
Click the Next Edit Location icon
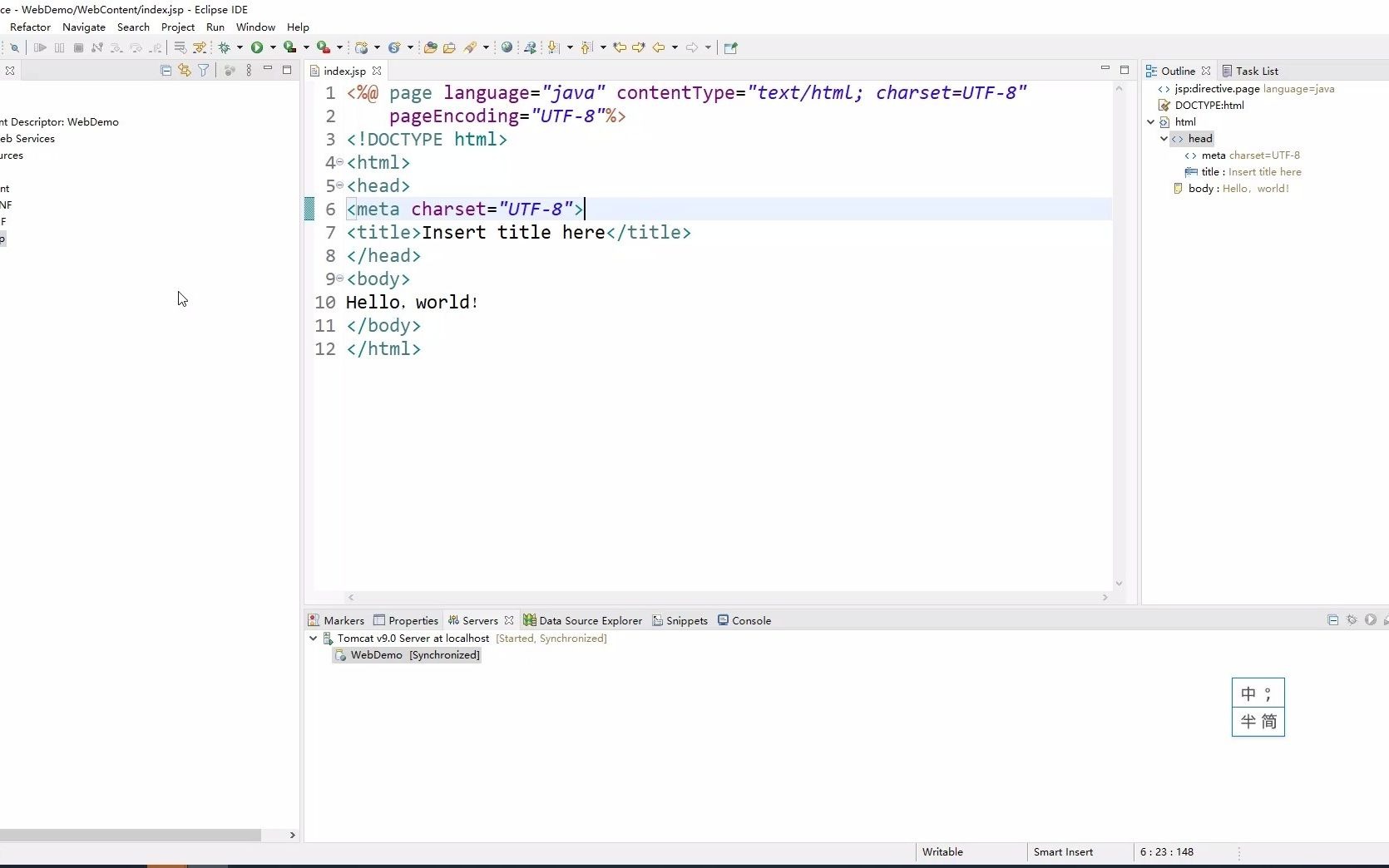[x=639, y=47]
